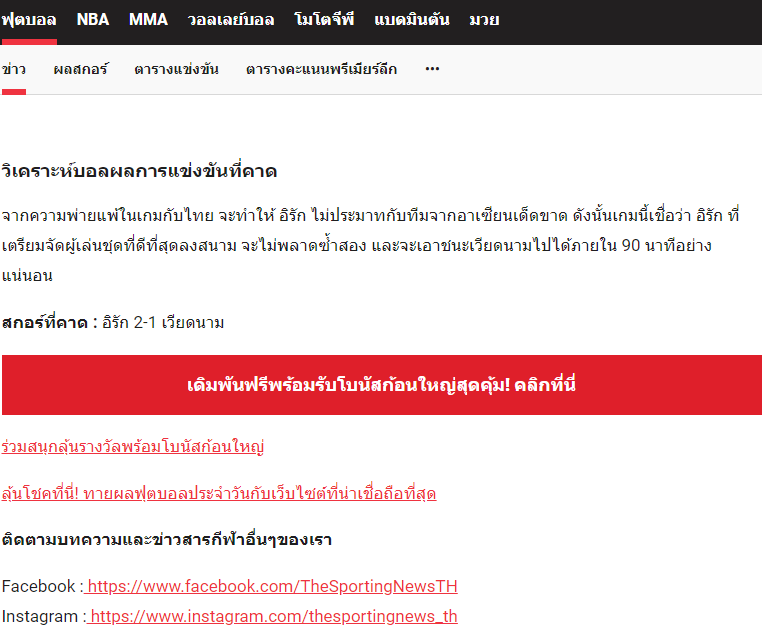Open the วอลเลย์บอล section
The width and height of the screenshot is (762, 630).
coord(231,20)
